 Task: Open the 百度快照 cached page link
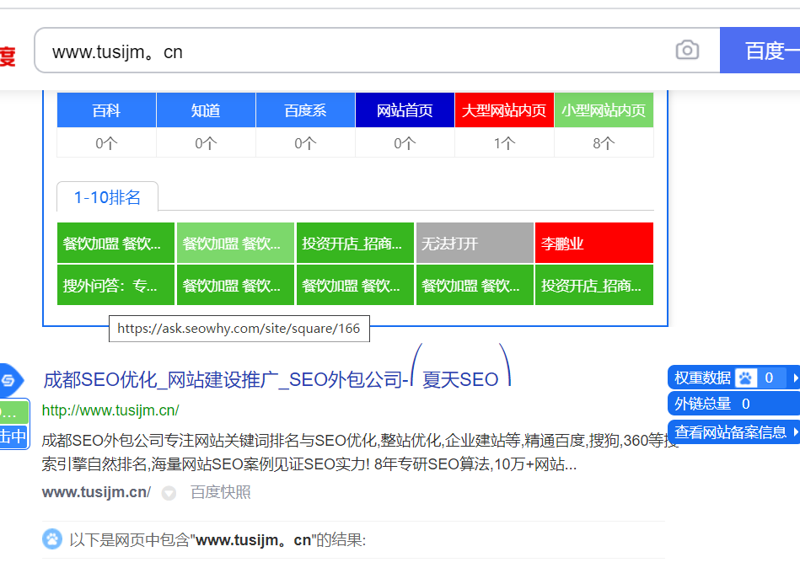point(221,492)
